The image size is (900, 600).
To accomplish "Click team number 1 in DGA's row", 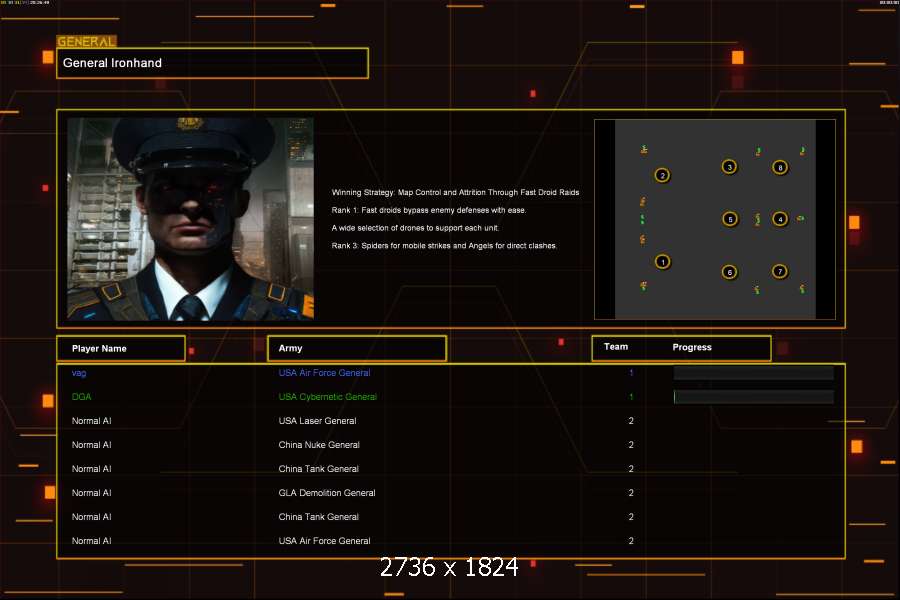I will pyautogui.click(x=631, y=397).
